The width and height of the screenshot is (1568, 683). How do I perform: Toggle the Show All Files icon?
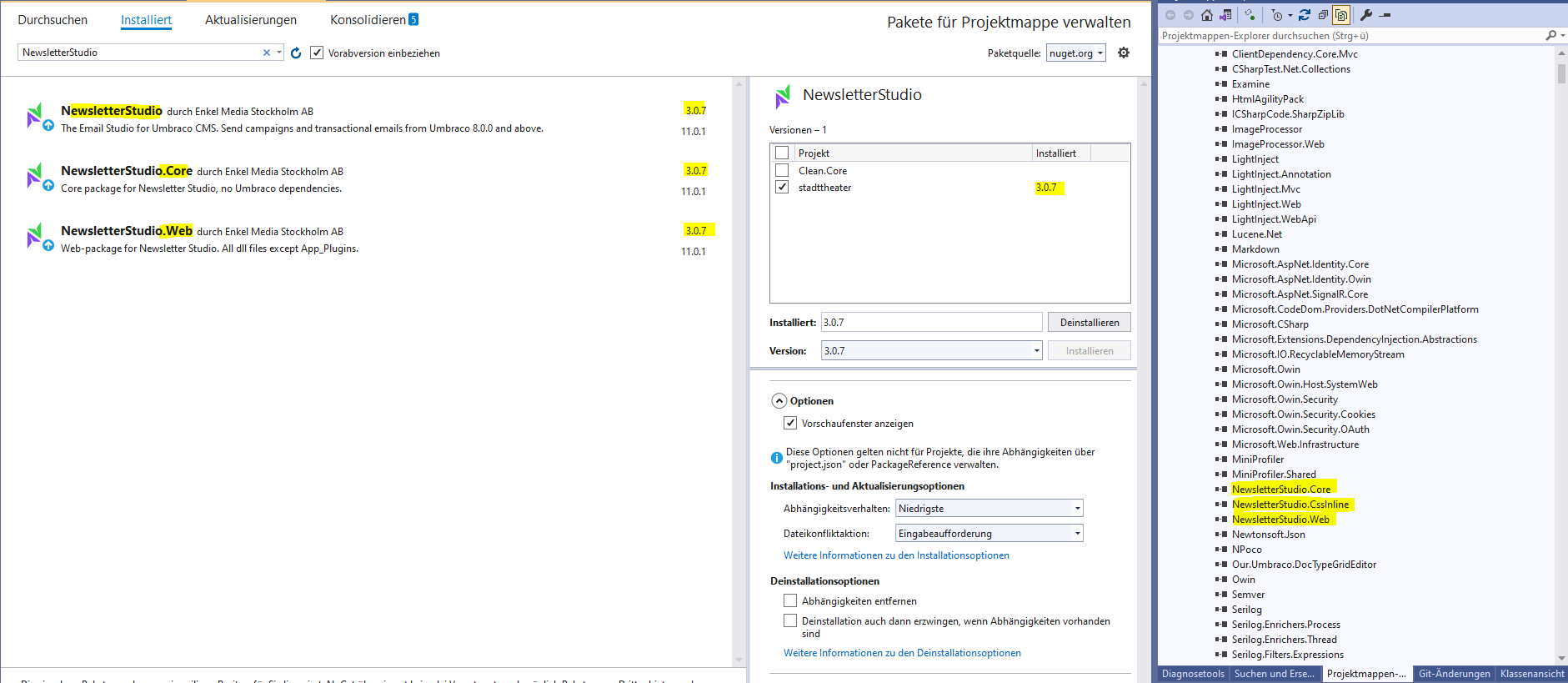coord(1341,15)
